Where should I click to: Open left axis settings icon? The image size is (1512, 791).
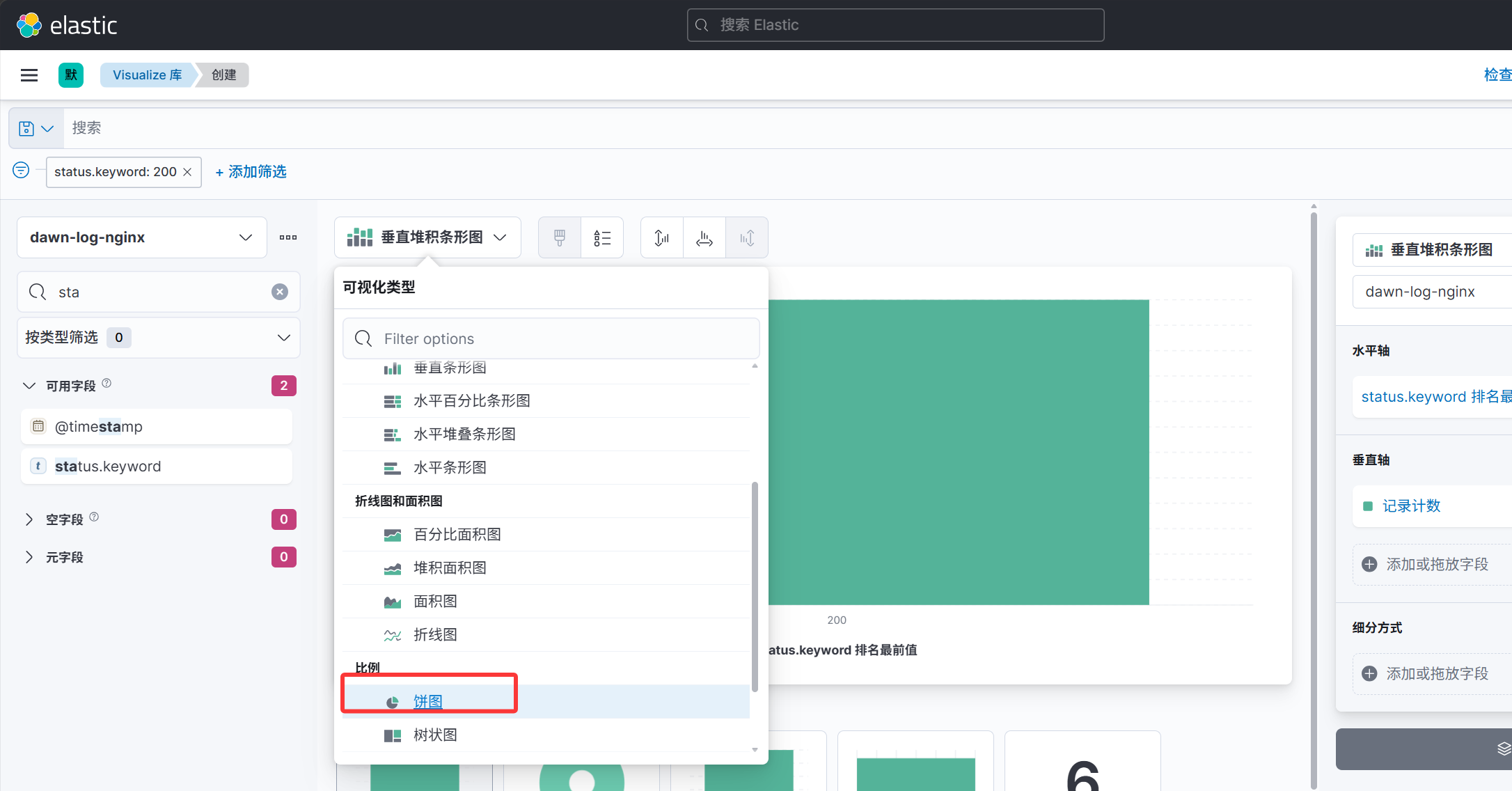pyautogui.click(x=662, y=238)
